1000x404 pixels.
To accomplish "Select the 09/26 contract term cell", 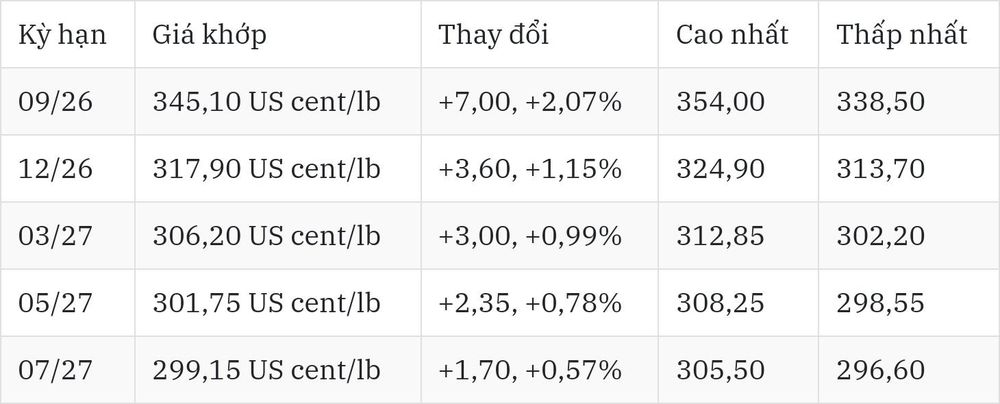I will 55,102.
